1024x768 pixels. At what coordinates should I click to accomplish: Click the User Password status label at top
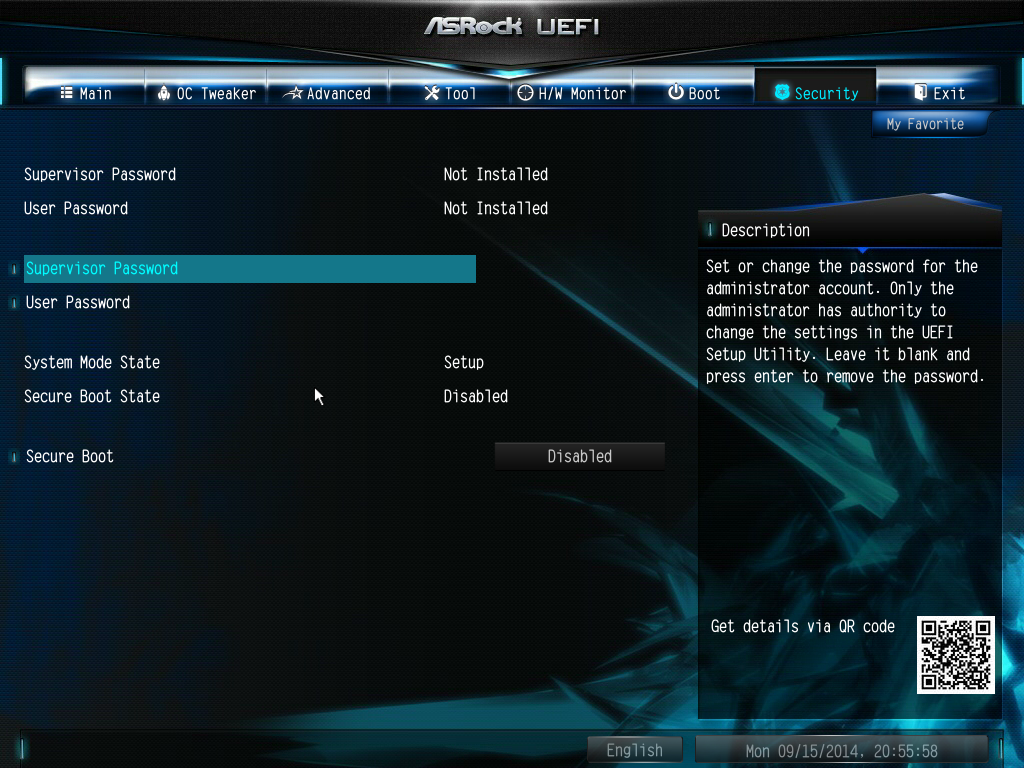tap(76, 208)
